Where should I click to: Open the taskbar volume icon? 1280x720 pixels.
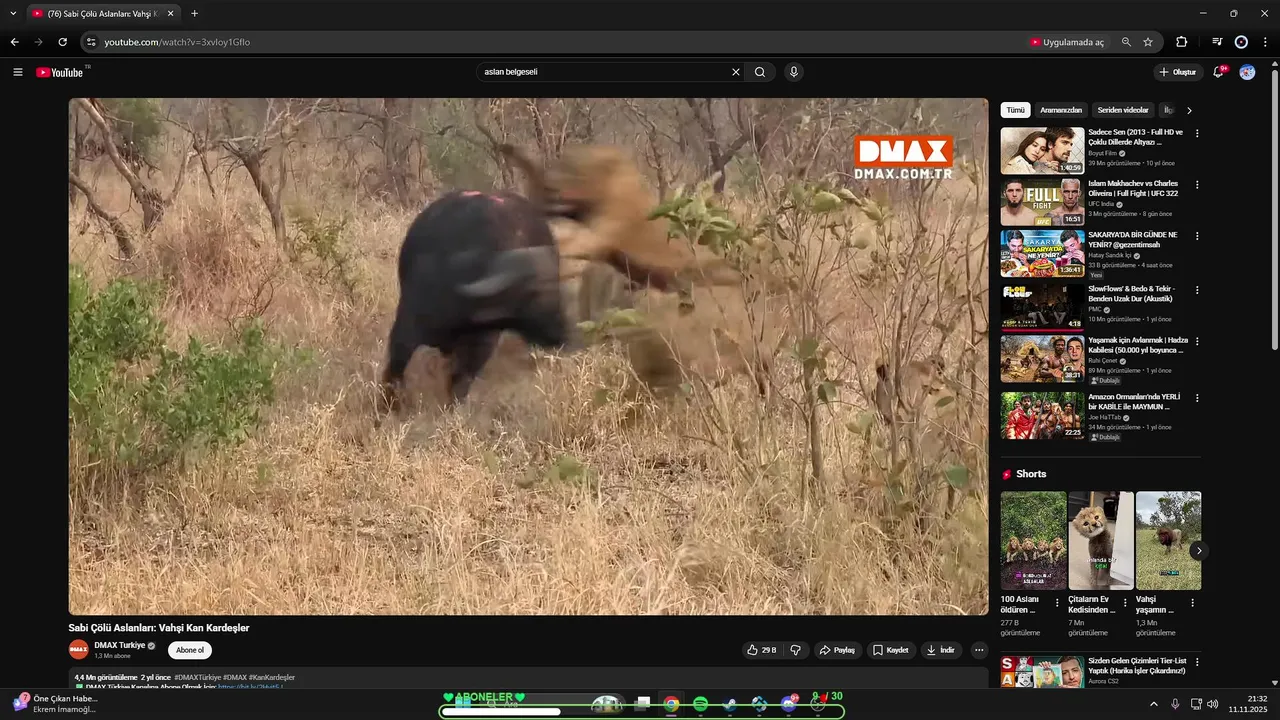click(1213, 704)
